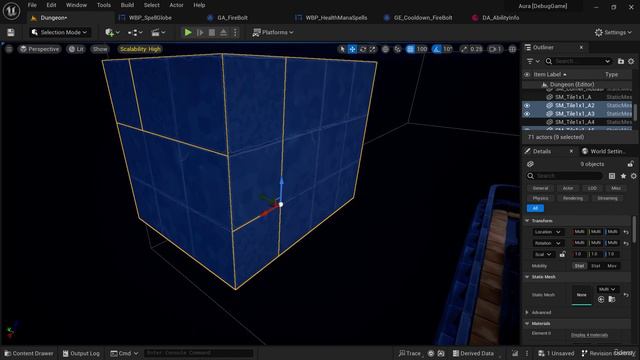The height and width of the screenshot is (360, 640).
Task: Open the camera speed control
Action: [495, 49]
